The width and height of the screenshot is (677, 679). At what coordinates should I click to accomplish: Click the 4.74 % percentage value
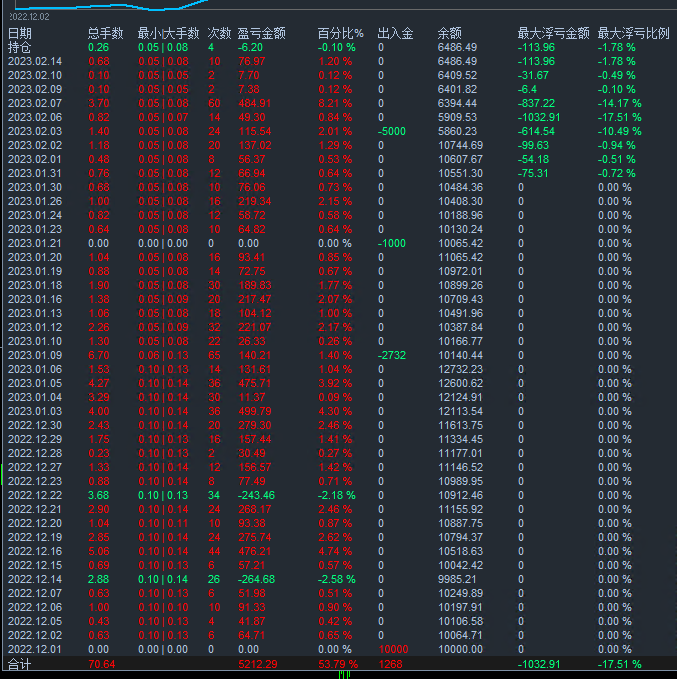point(335,551)
